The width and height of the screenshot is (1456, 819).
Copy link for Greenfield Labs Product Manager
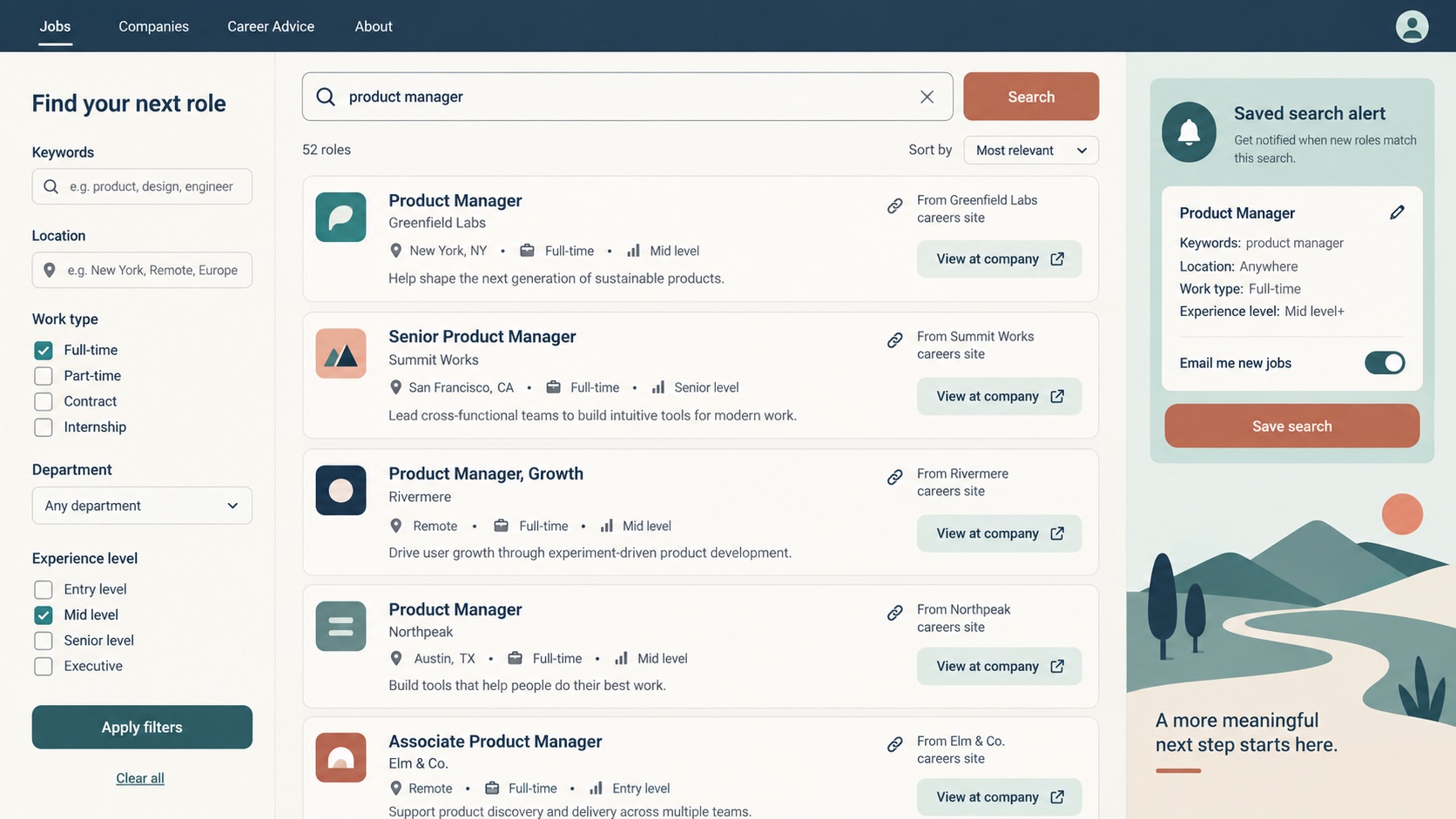(x=894, y=206)
